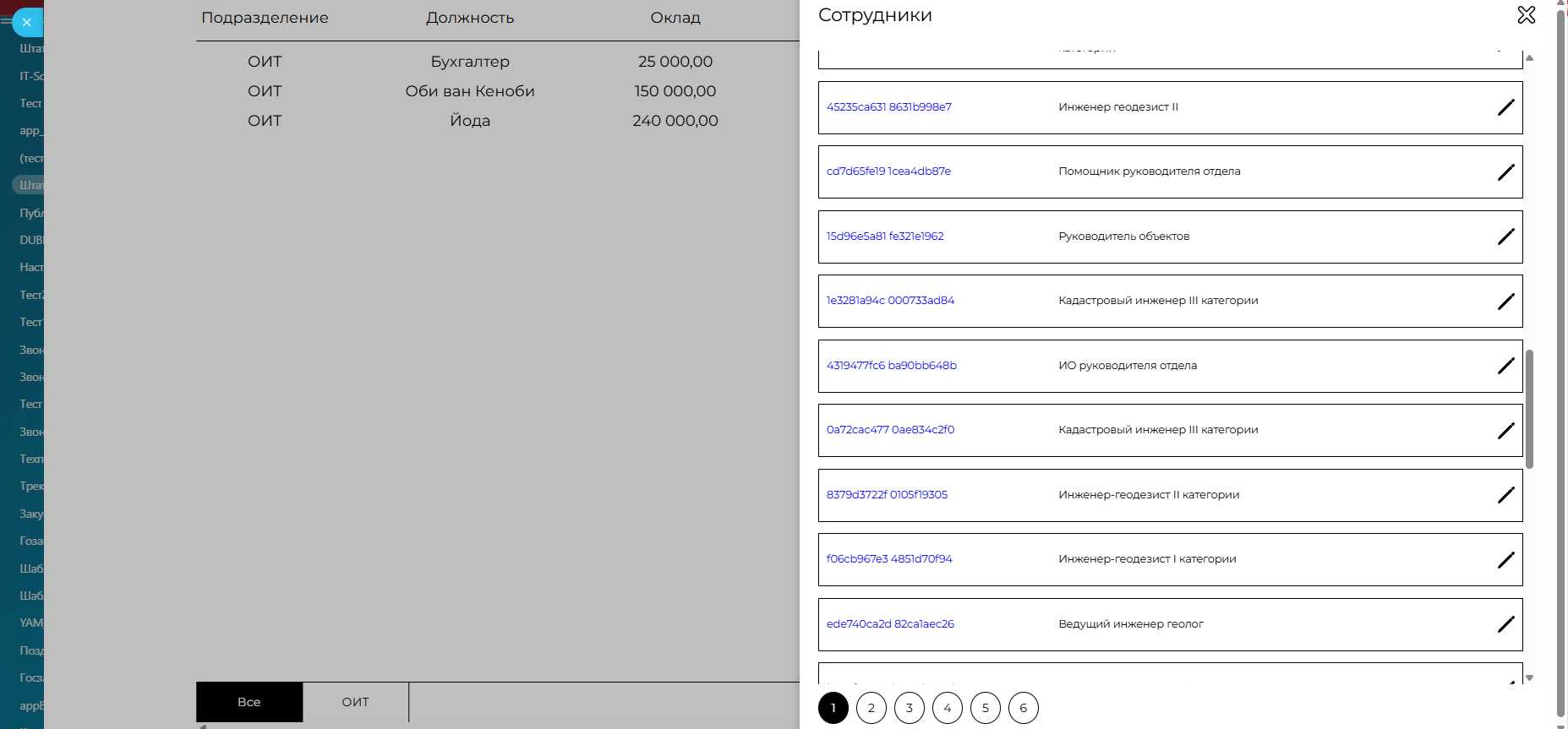Open employee link 45235ca631 8631b998e7
Image resolution: width=1568 pixels, height=729 pixels.
888,107
